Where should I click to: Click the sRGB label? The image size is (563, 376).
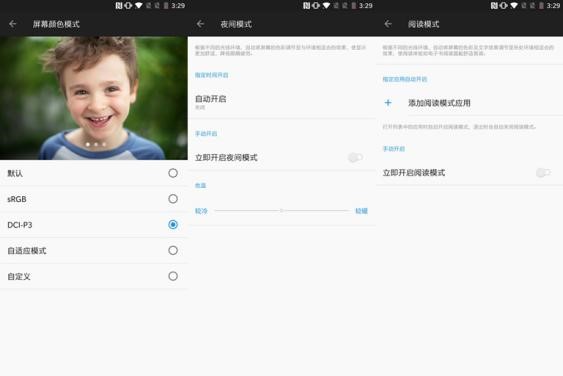pos(17,199)
